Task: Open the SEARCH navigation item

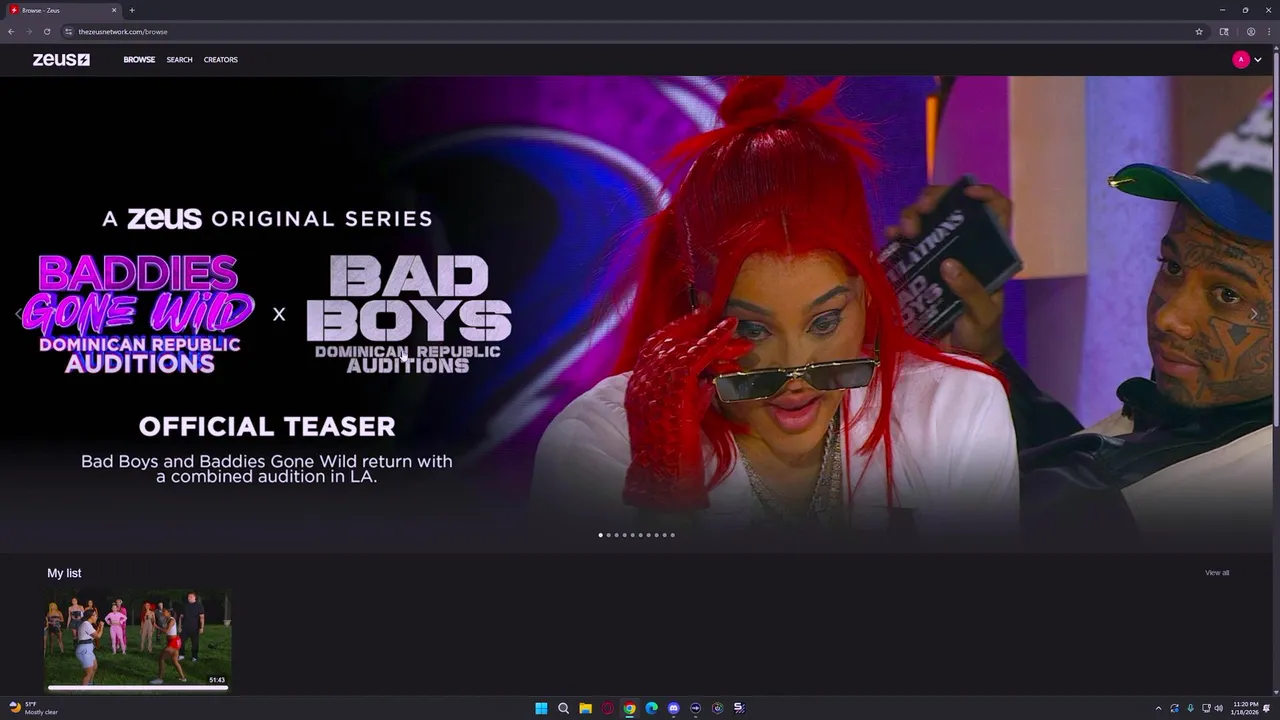Action: point(179,60)
